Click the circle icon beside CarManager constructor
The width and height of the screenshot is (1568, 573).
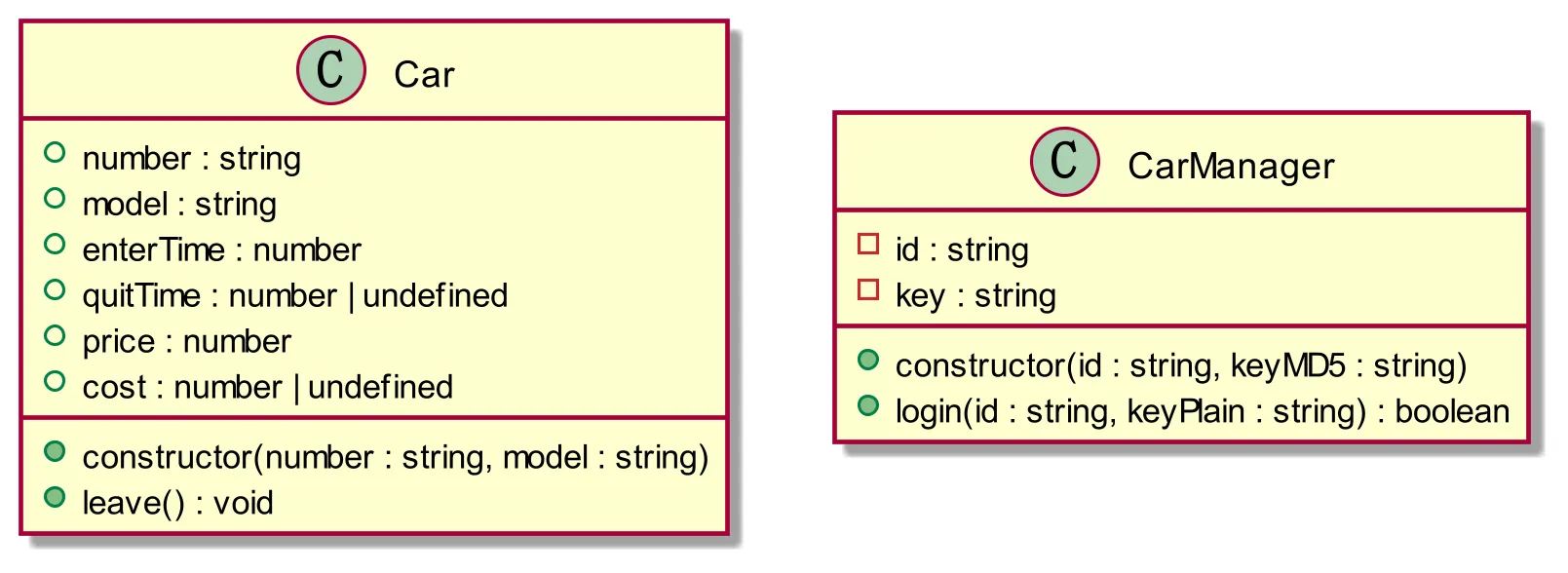868,360
